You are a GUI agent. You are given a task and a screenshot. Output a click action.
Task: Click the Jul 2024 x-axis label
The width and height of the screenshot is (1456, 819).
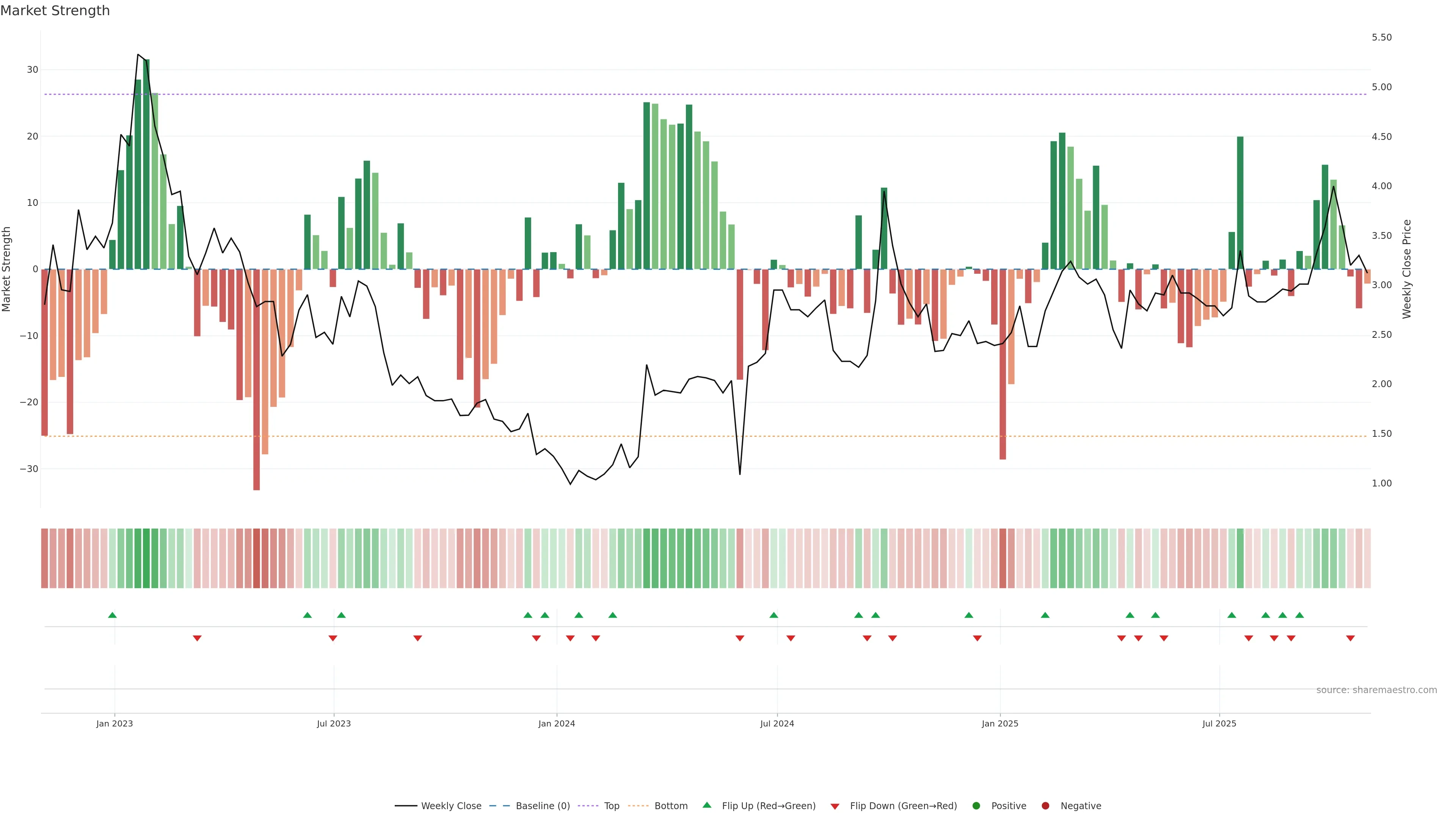(777, 723)
